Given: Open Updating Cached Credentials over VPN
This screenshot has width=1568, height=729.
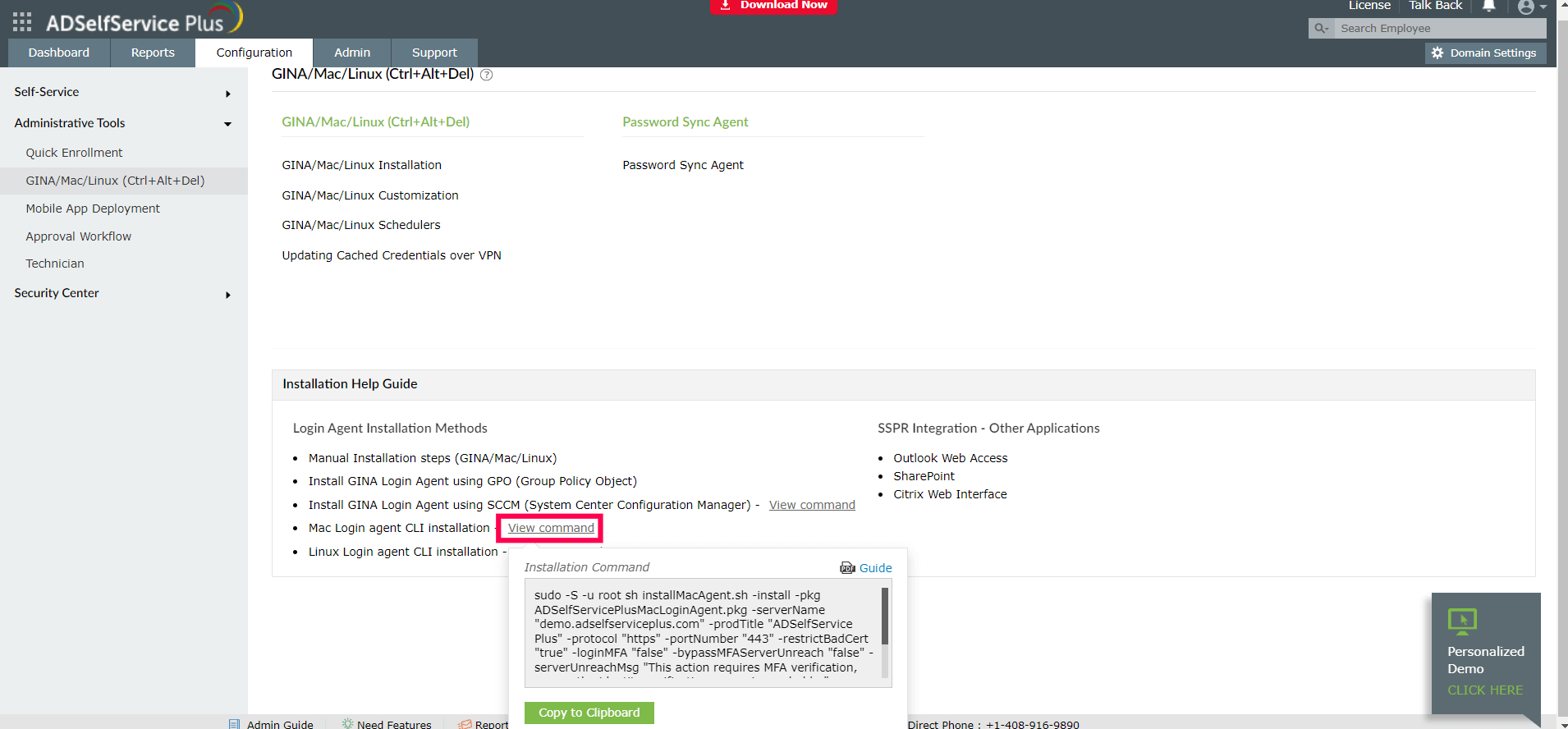Looking at the screenshot, I should click(392, 255).
